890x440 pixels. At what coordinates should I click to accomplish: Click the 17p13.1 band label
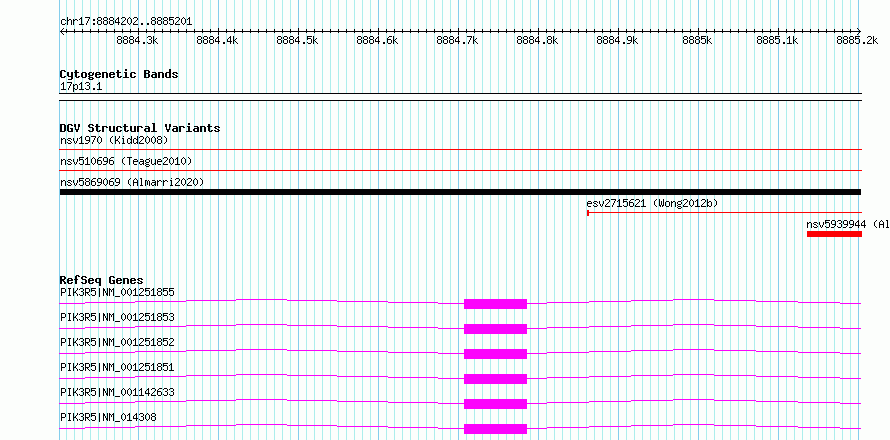tap(81, 87)
